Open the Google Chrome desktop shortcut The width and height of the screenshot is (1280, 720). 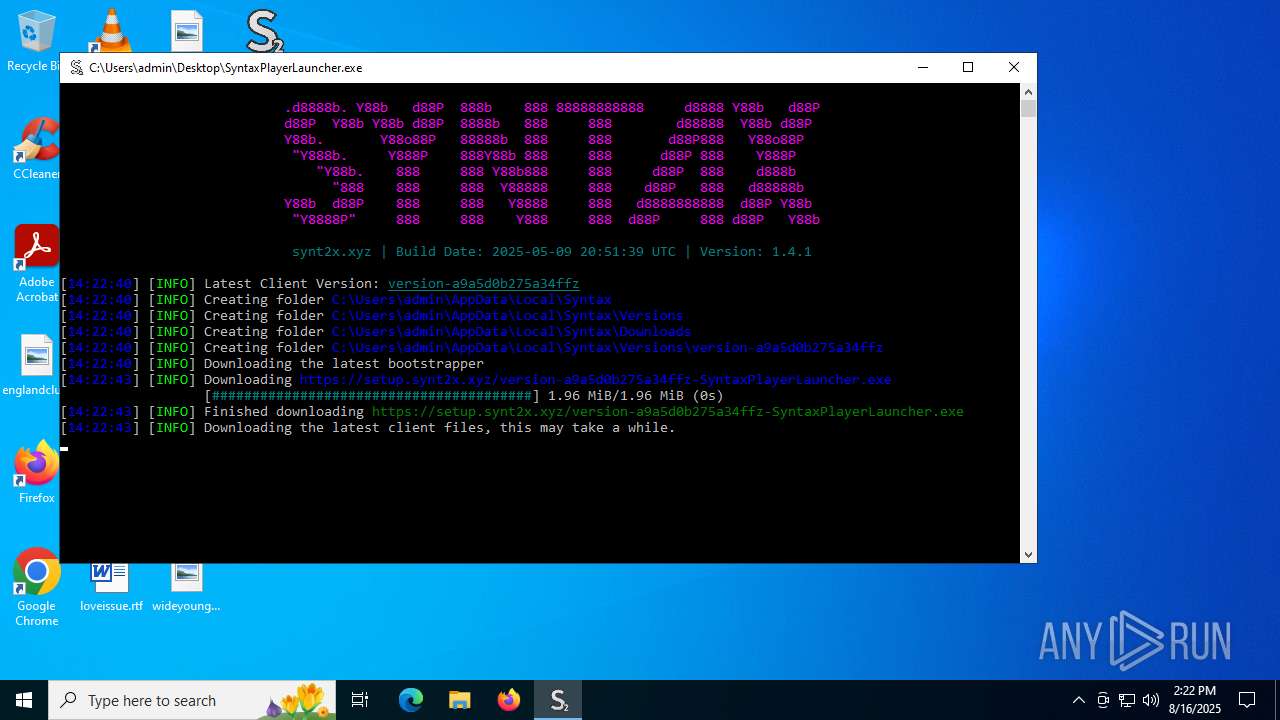pos(36,588)
